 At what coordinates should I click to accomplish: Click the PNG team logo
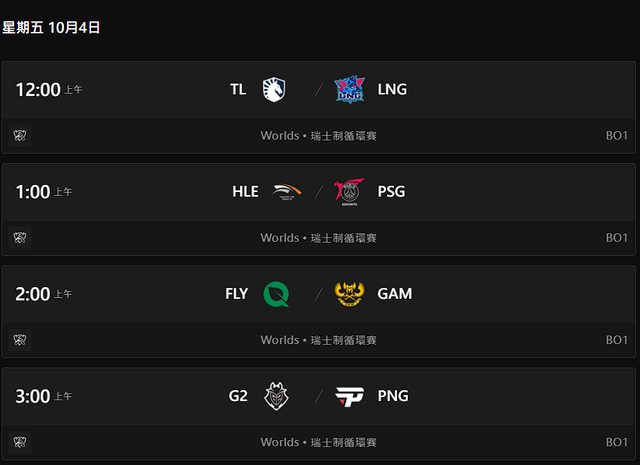[349, 396]
